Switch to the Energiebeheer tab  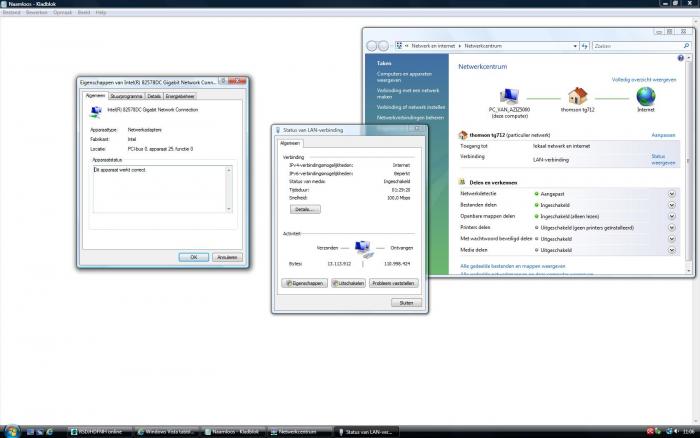coord(180,96)
